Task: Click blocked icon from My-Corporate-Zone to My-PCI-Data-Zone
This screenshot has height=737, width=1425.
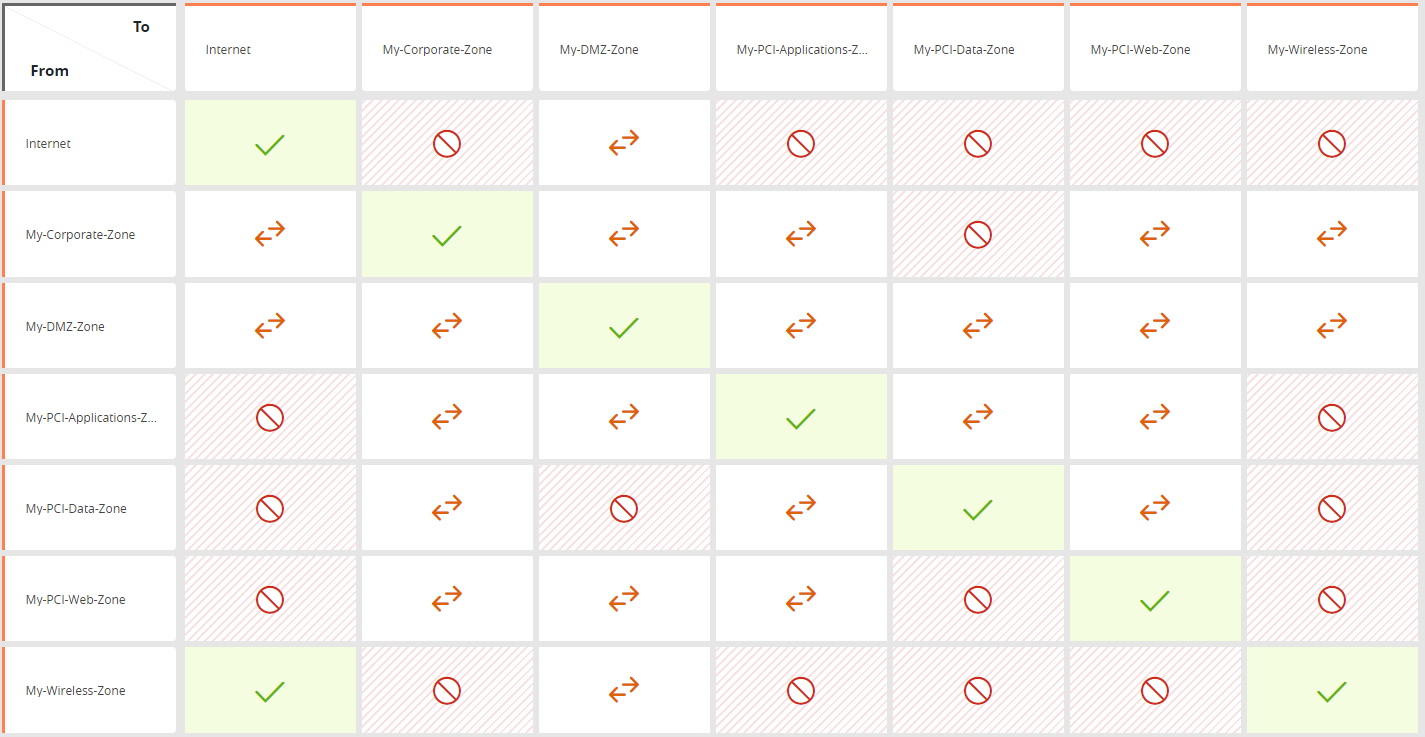Action: coord(977,235)
